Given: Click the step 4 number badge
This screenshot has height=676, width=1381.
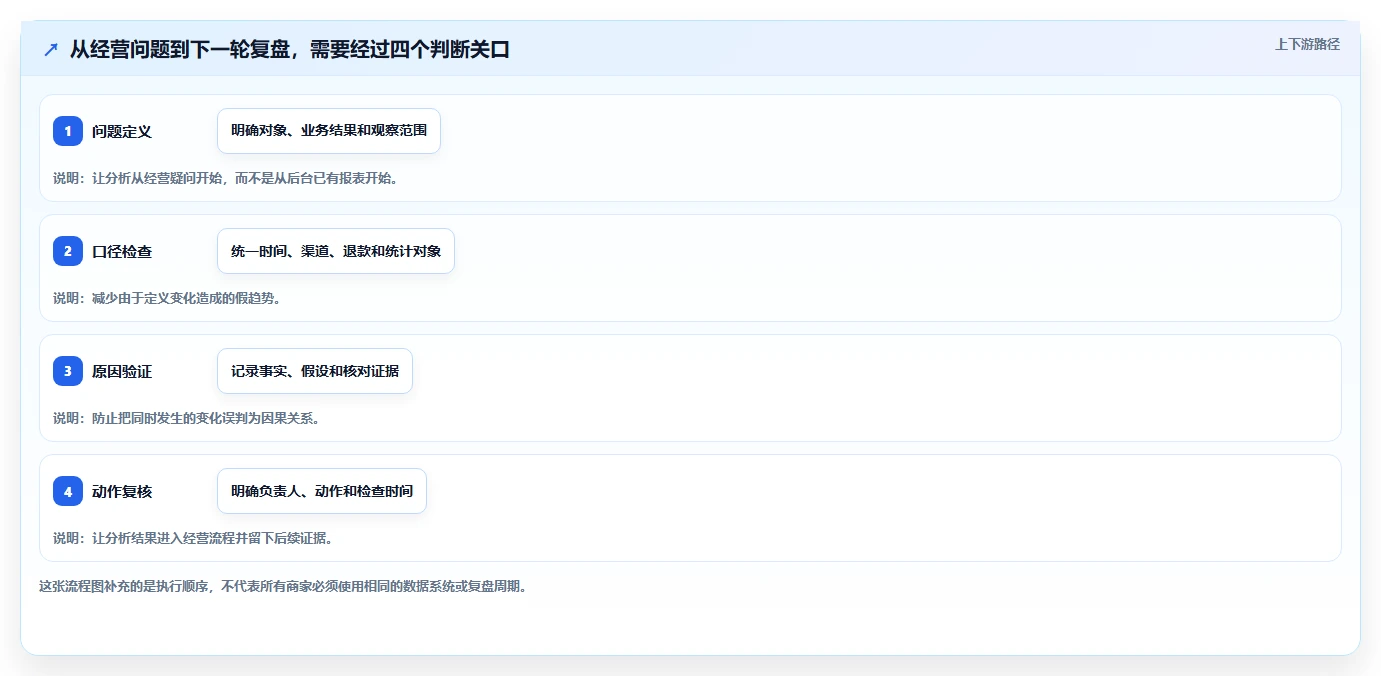Looking at the screenshot, I should (68, 491).
